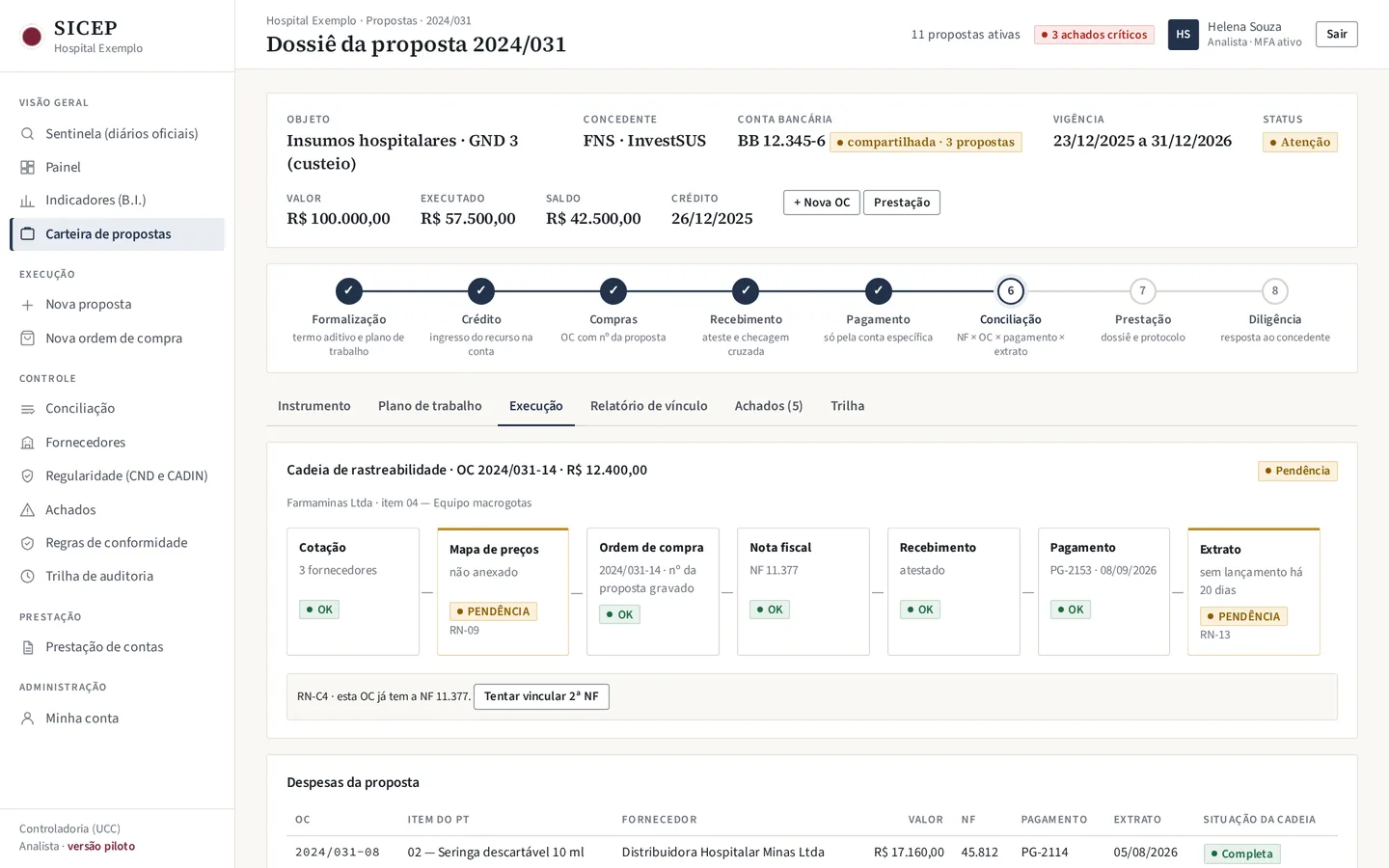1389x868 pixels.
Task: Open the Pagamento chain card
Action: coord(1103,591)
